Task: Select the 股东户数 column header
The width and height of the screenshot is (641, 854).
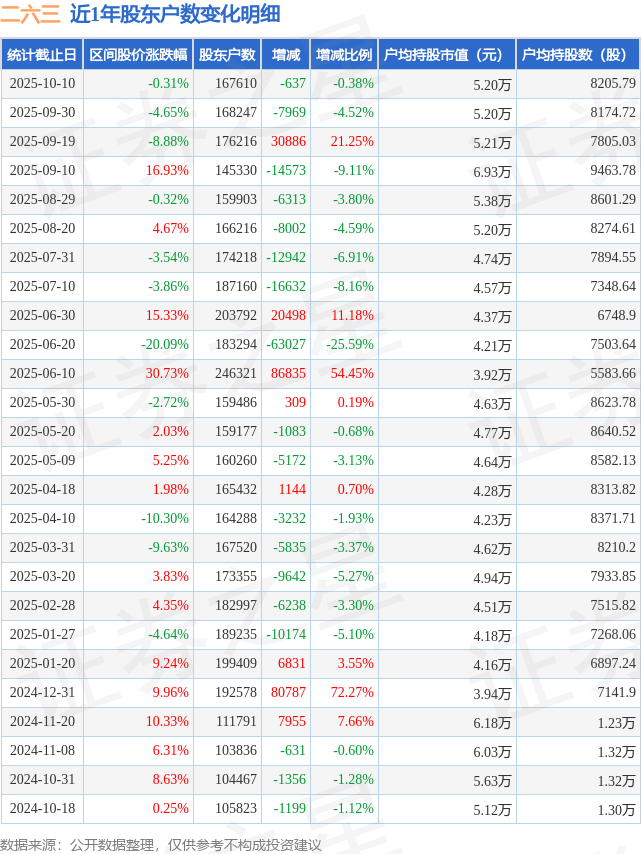Action: tap(227, 55)
